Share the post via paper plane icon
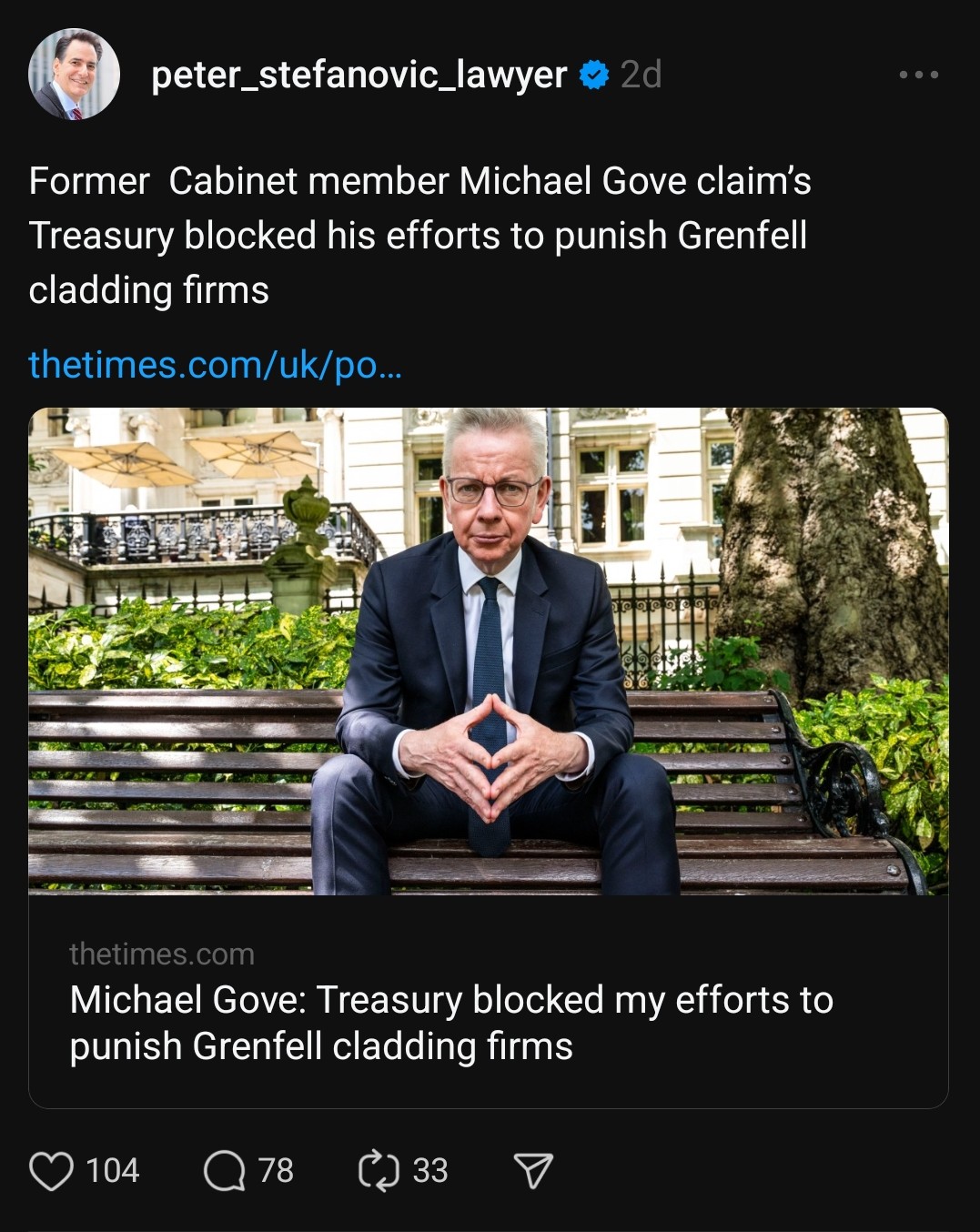Screen dimensions: 980x1232 pos(533,1170)
